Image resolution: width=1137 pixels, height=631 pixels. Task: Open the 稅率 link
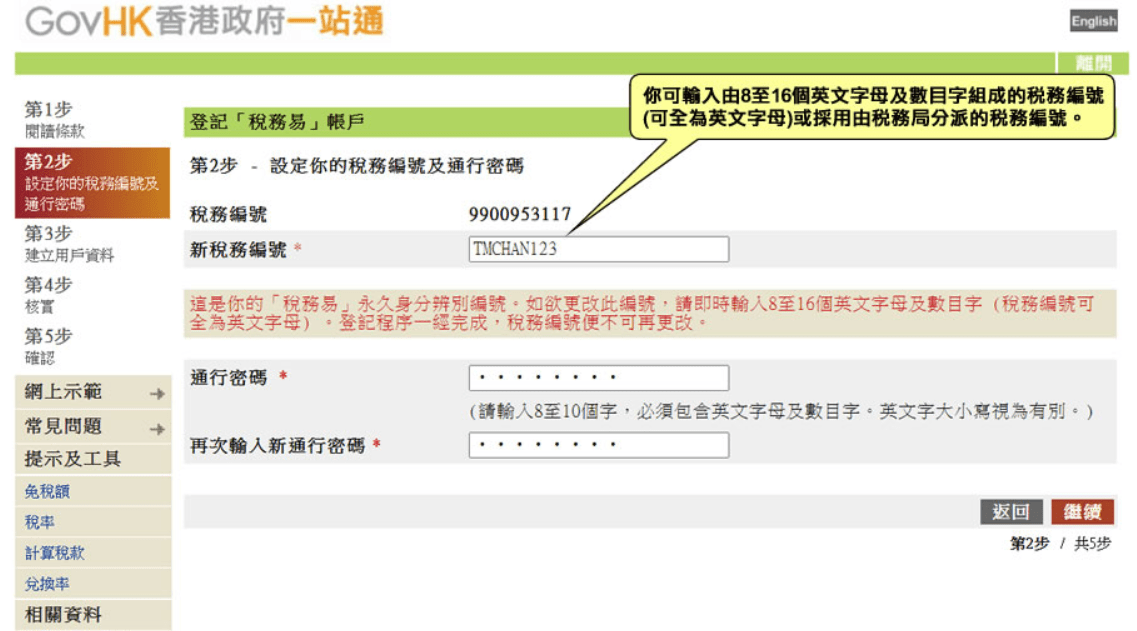point(39,522)
